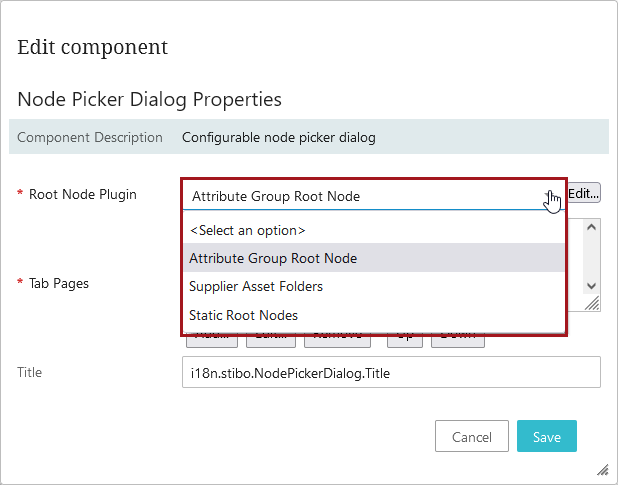The height and width of the screenshot is (485, 618).
Task: Click the Tab Pages list scroll up arrow
Action: [591, 227]
